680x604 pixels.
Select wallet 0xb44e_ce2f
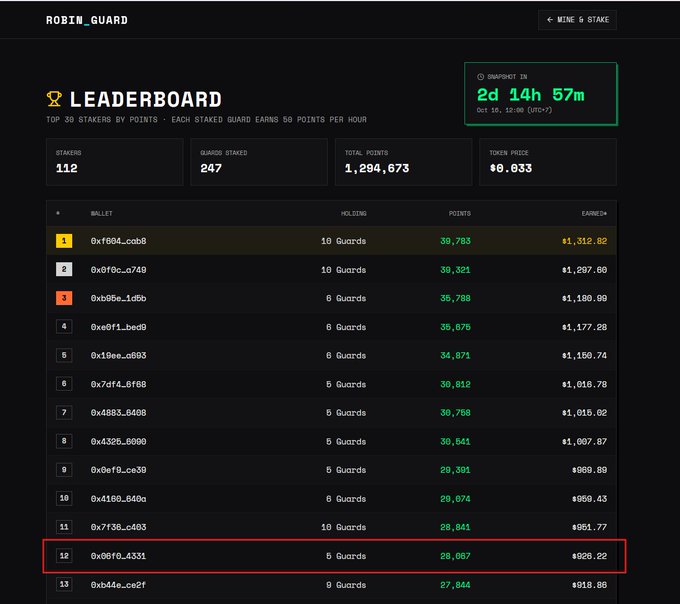click(x=118, y=585)
